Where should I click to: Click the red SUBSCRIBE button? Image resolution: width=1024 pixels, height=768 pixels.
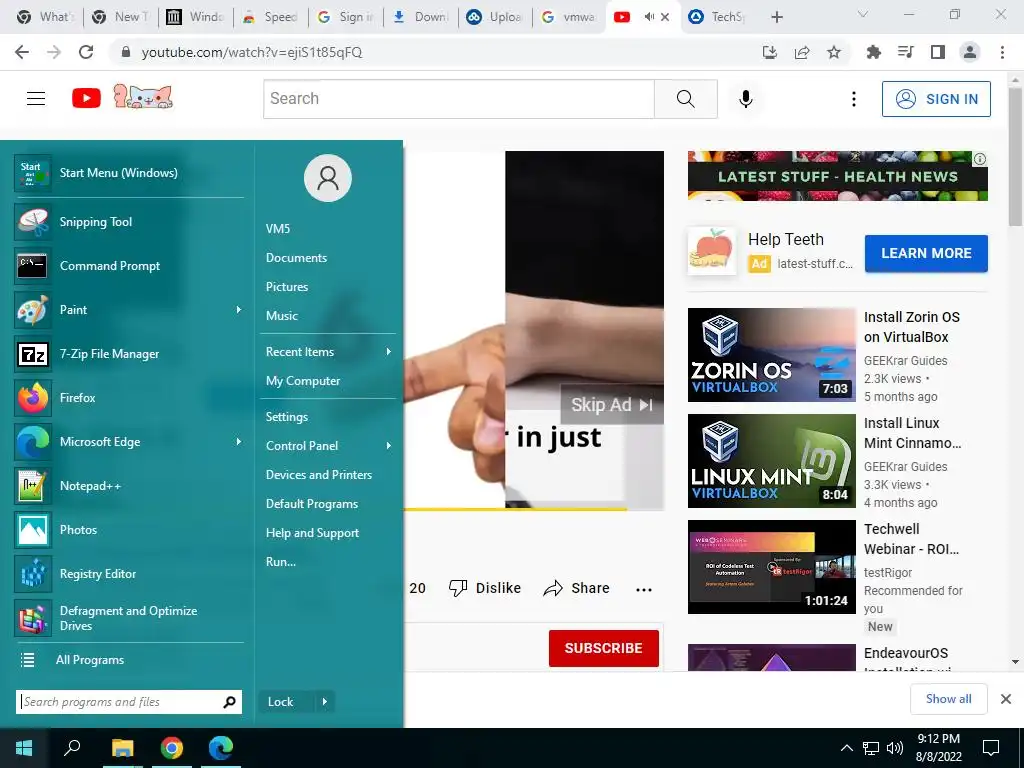click(603, 648)
